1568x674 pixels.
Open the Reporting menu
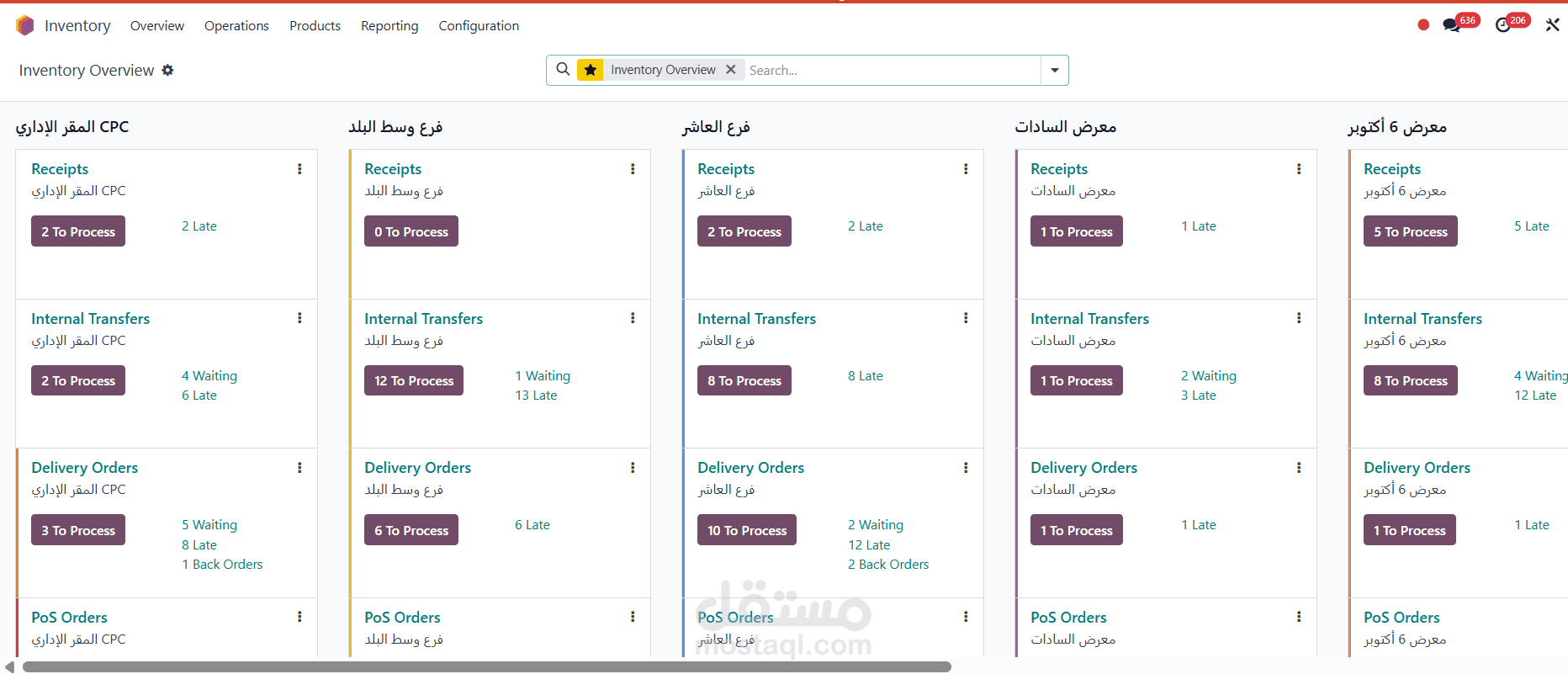pos(389,26)
